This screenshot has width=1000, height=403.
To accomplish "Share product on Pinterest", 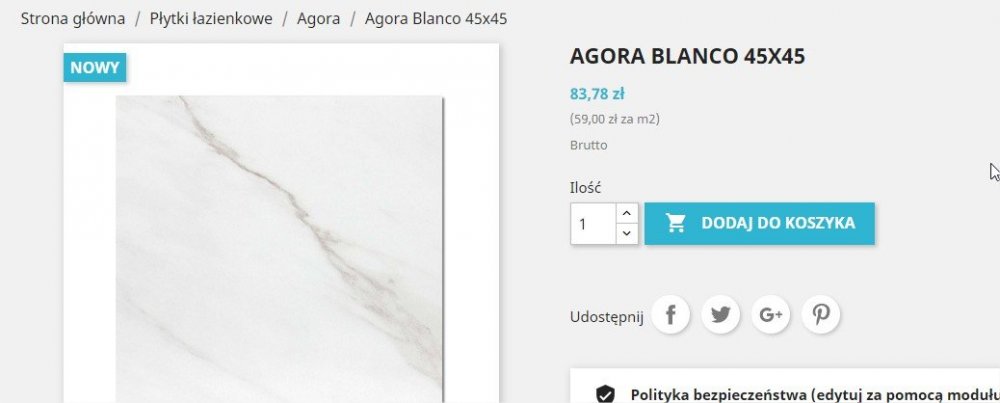I will 821,314.
